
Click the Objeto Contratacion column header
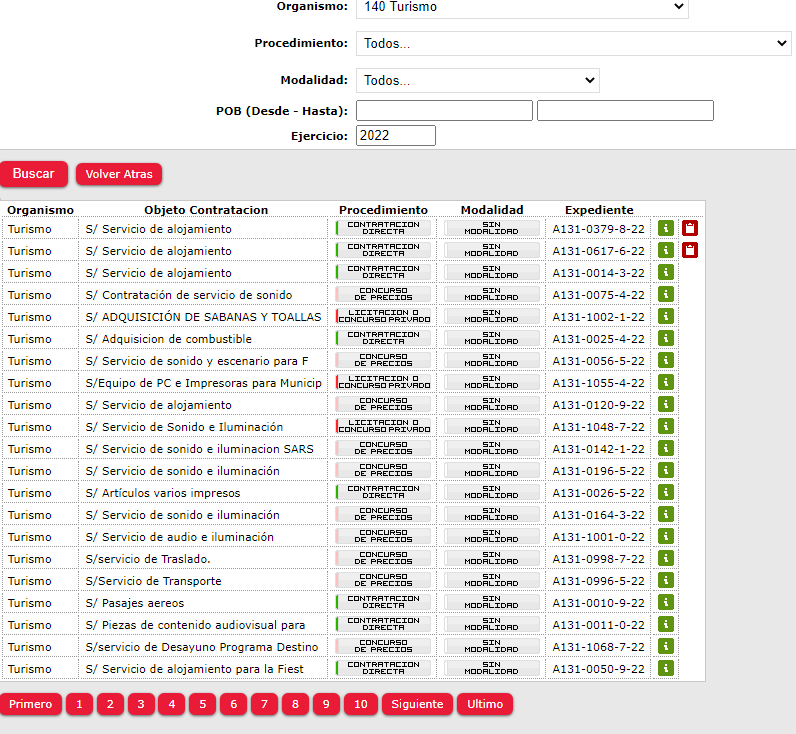[206, 210]
